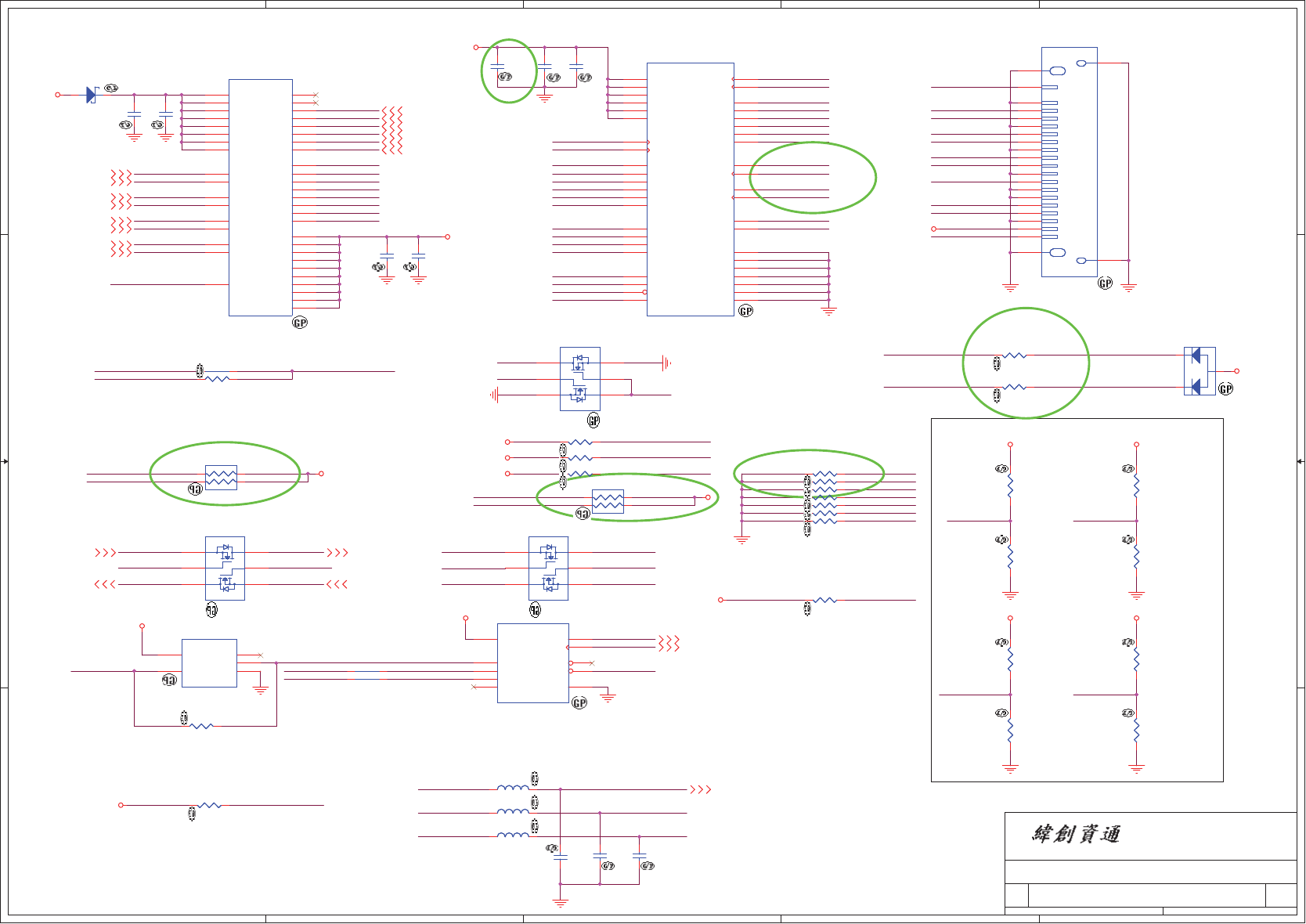Select the blue diode symbol at the top-left power input

91,95
